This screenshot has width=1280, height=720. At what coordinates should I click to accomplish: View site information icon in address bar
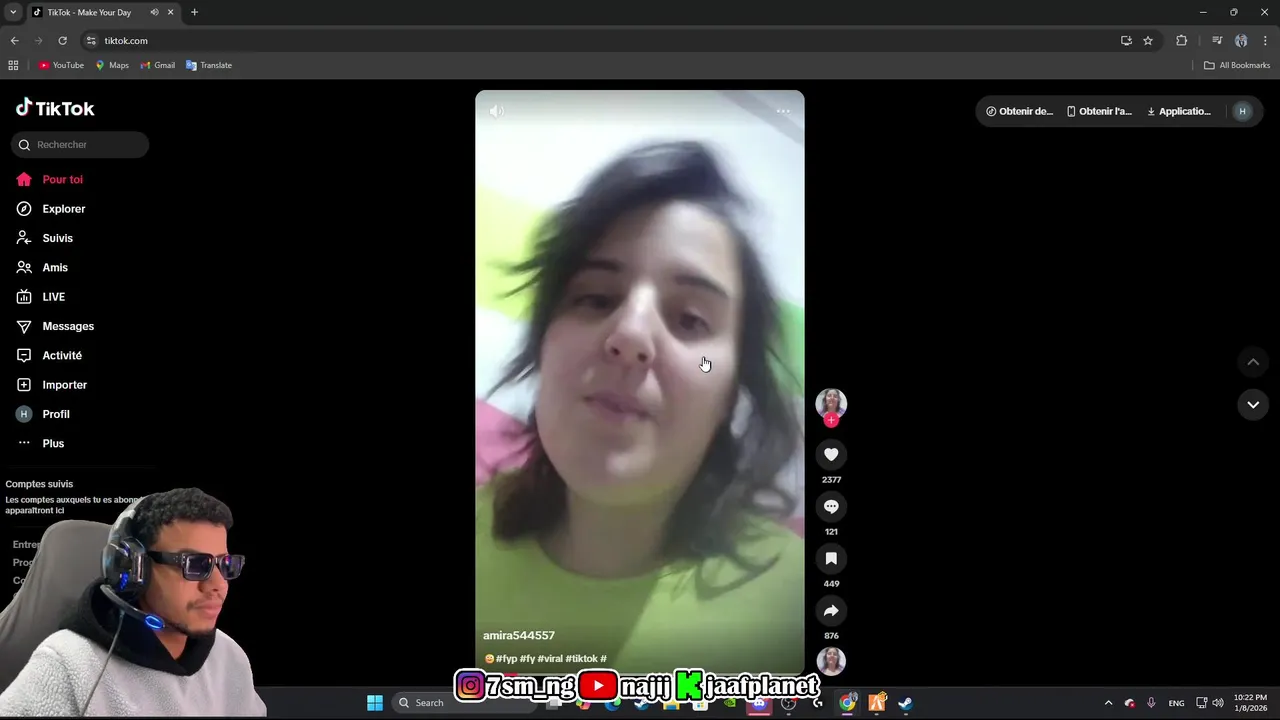click(91, 40)
